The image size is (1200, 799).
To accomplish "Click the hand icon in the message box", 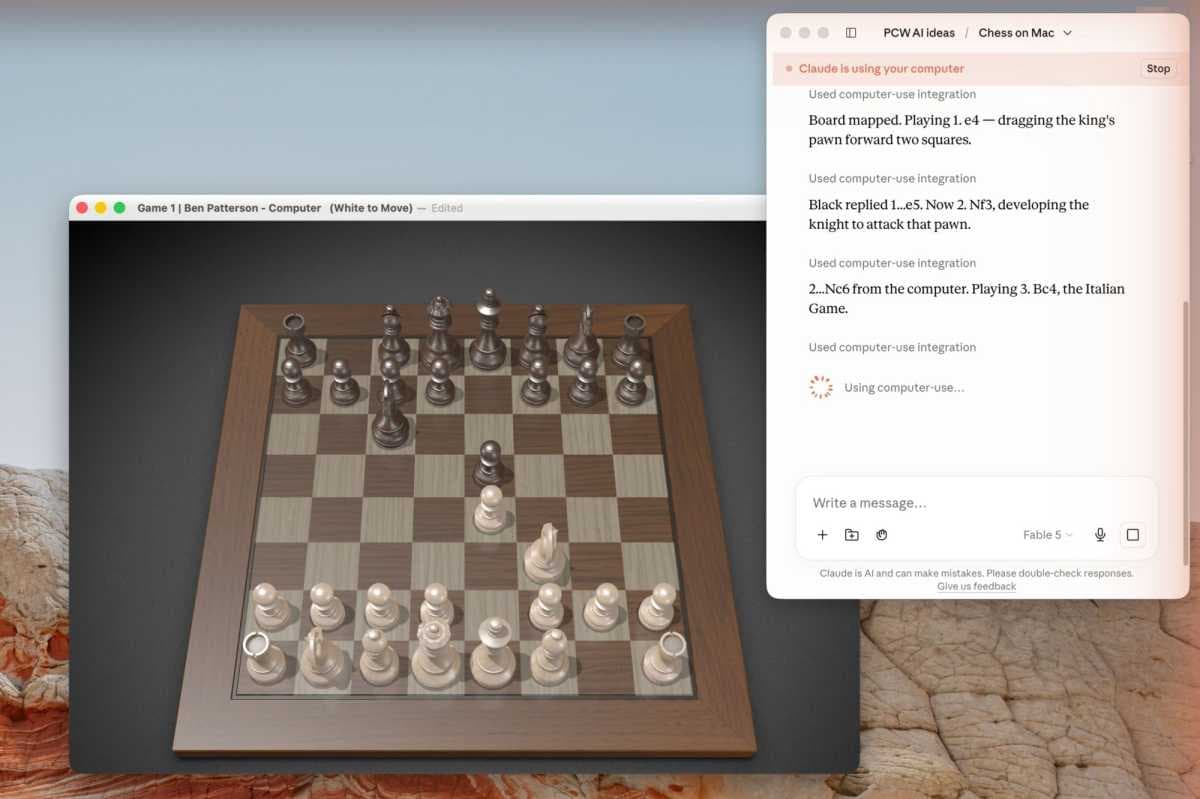I will [x=881, y=535].
